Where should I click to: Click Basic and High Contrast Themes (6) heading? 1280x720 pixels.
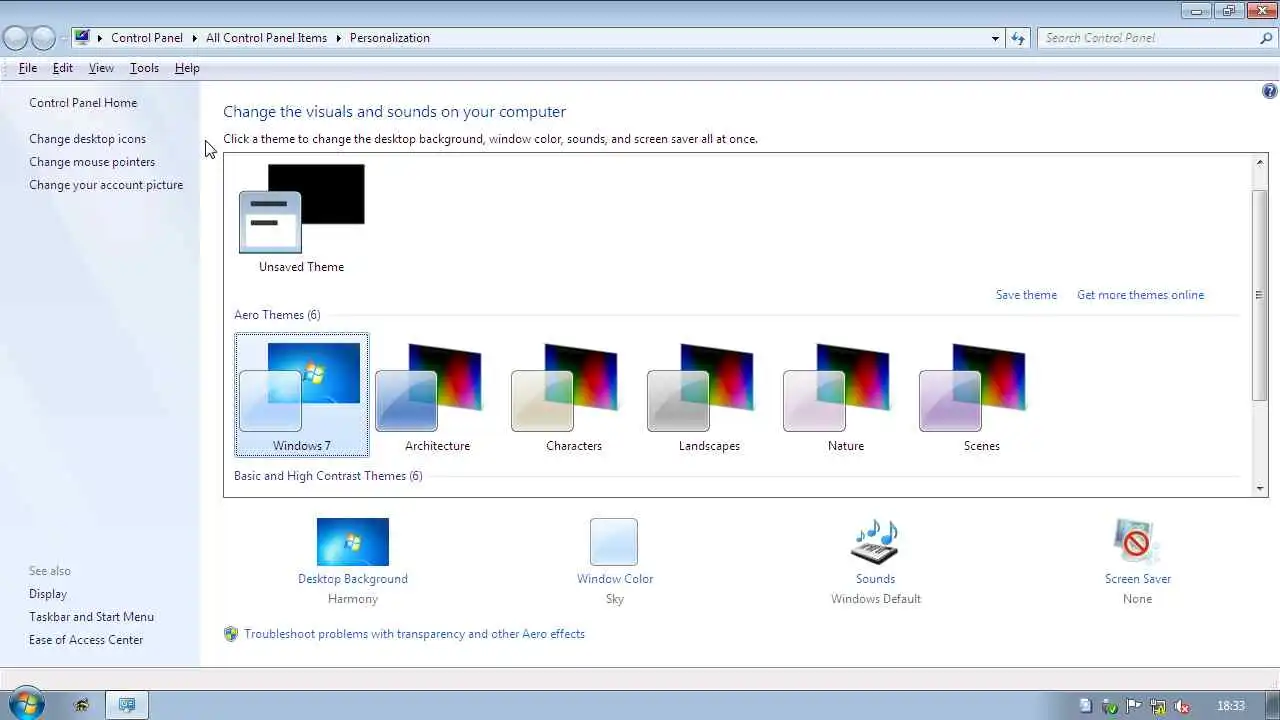click(x=328, y=476)
